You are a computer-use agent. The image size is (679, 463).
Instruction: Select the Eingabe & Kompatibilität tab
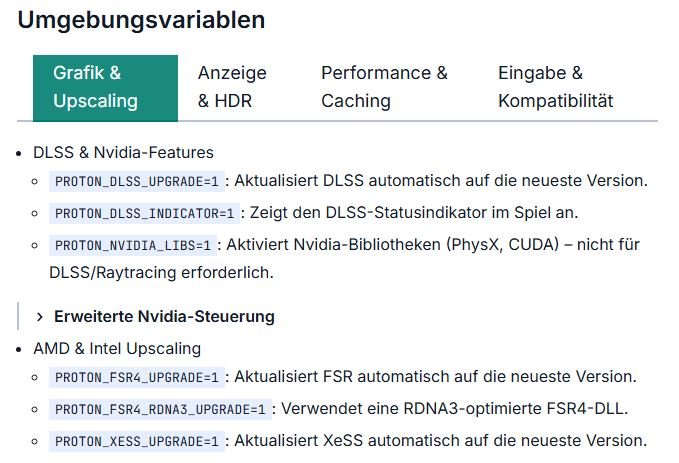pos(555,87)
